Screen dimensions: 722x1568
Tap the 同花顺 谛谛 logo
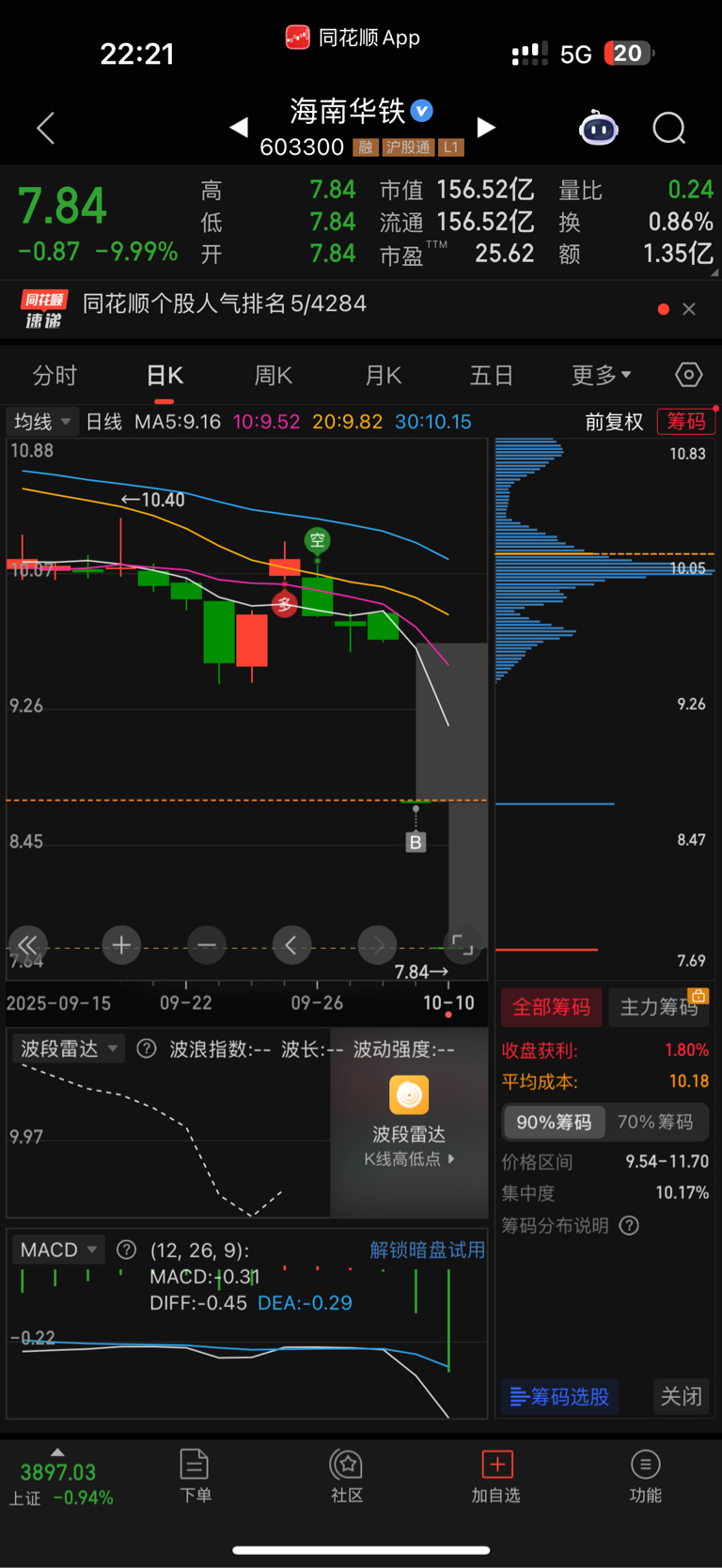coord(44,309)
